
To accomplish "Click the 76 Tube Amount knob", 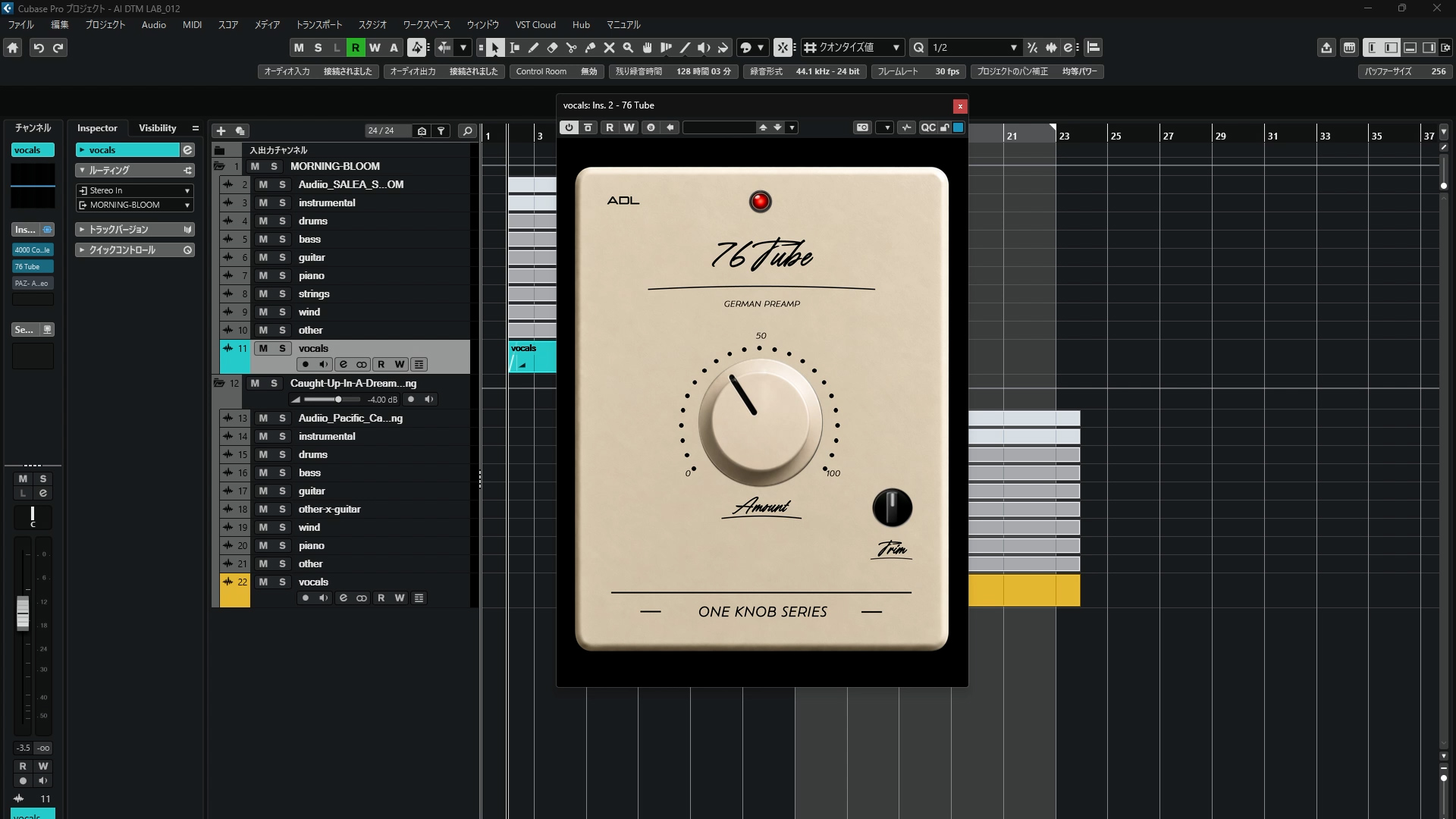I will [x=760, y=422].
